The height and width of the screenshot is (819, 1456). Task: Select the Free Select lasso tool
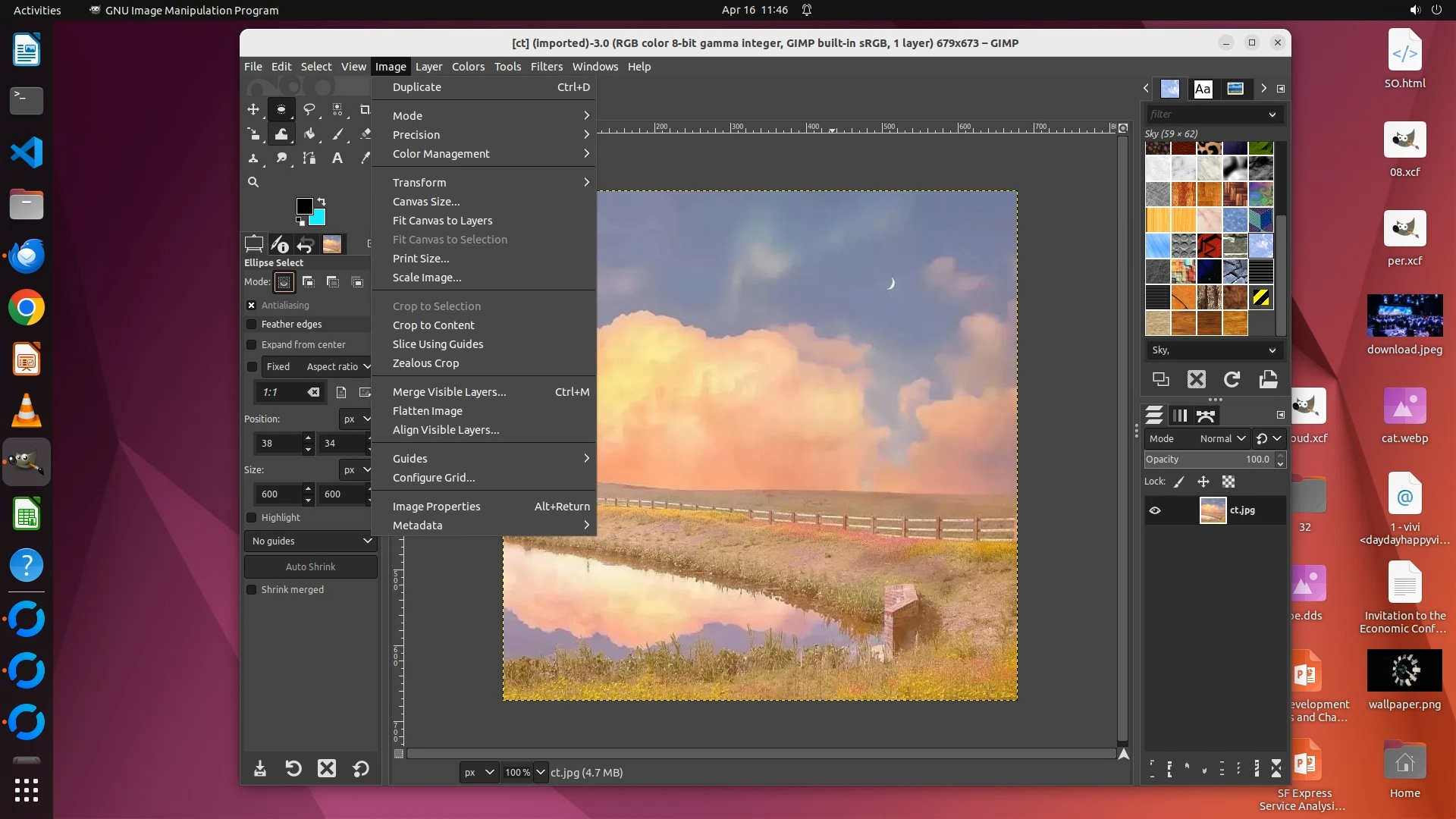coord(309,109)
